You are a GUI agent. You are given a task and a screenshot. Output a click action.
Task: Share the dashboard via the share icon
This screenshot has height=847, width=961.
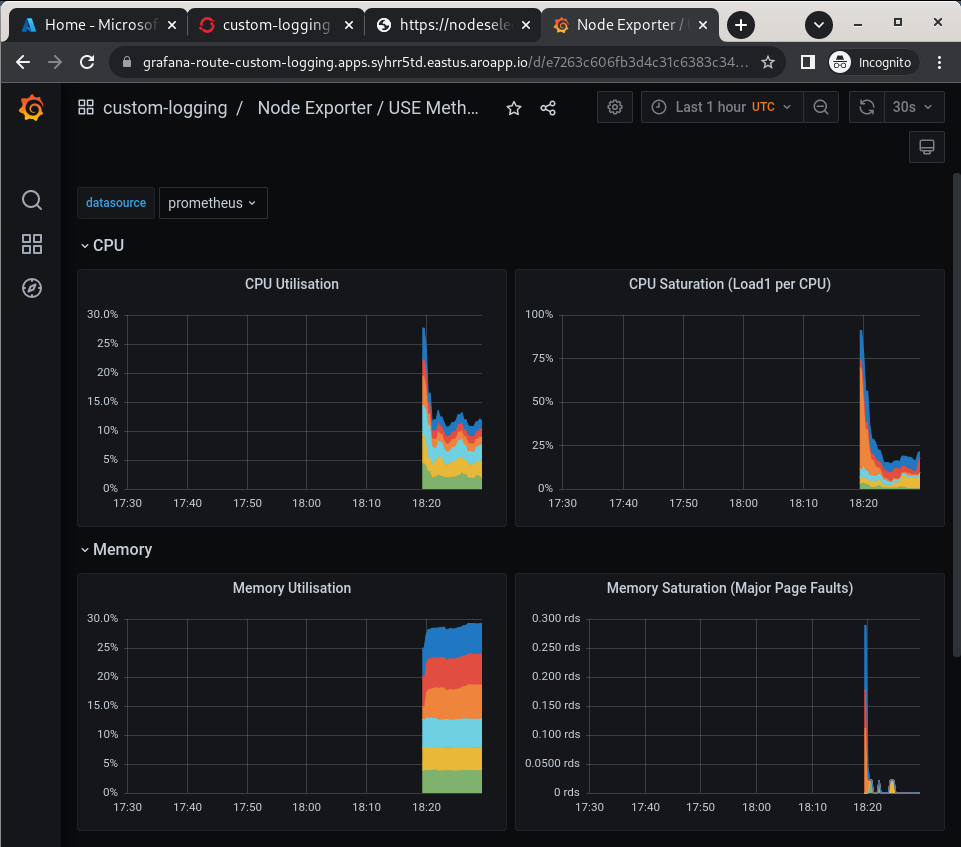[x=548, y=109]
